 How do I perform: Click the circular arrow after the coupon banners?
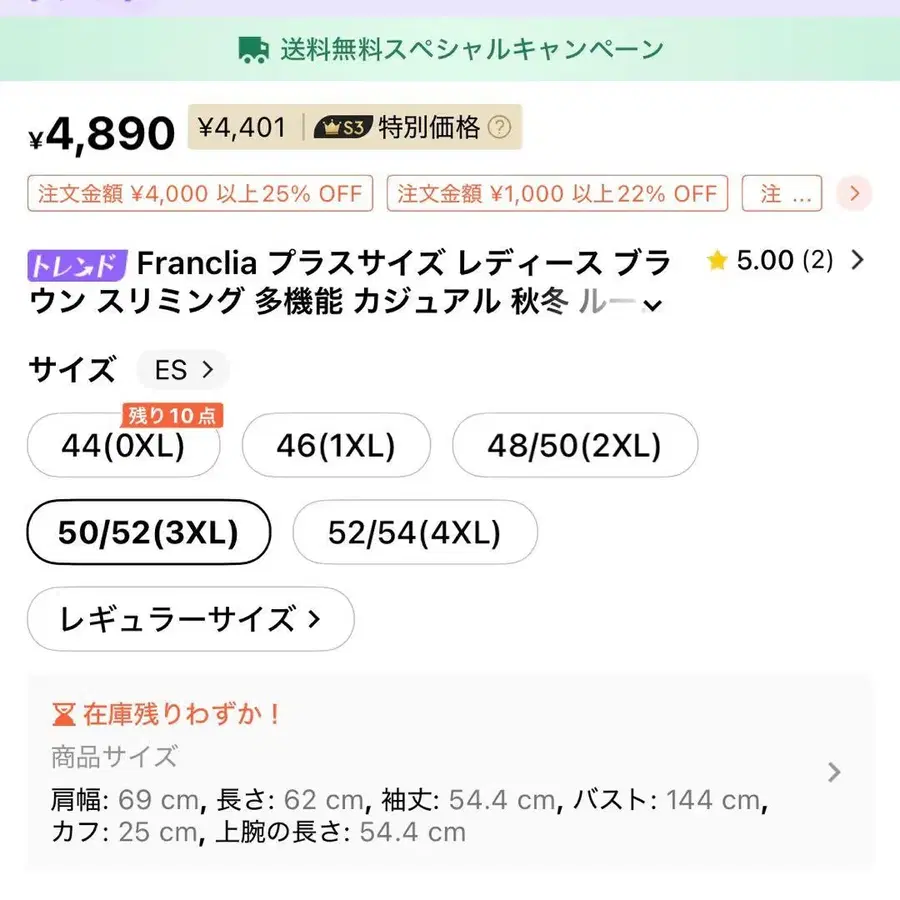853,194
